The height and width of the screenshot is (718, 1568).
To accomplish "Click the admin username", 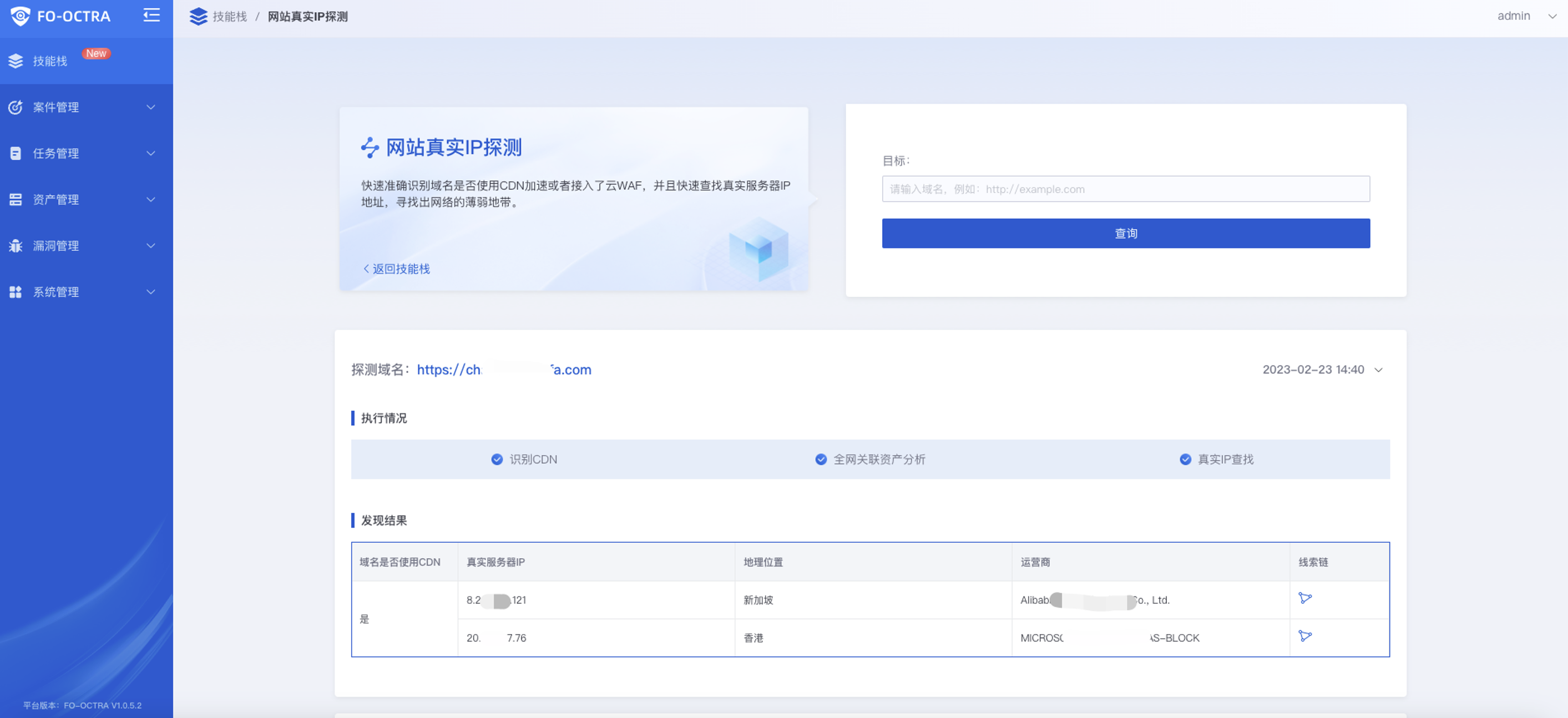I will point(1513,16).
